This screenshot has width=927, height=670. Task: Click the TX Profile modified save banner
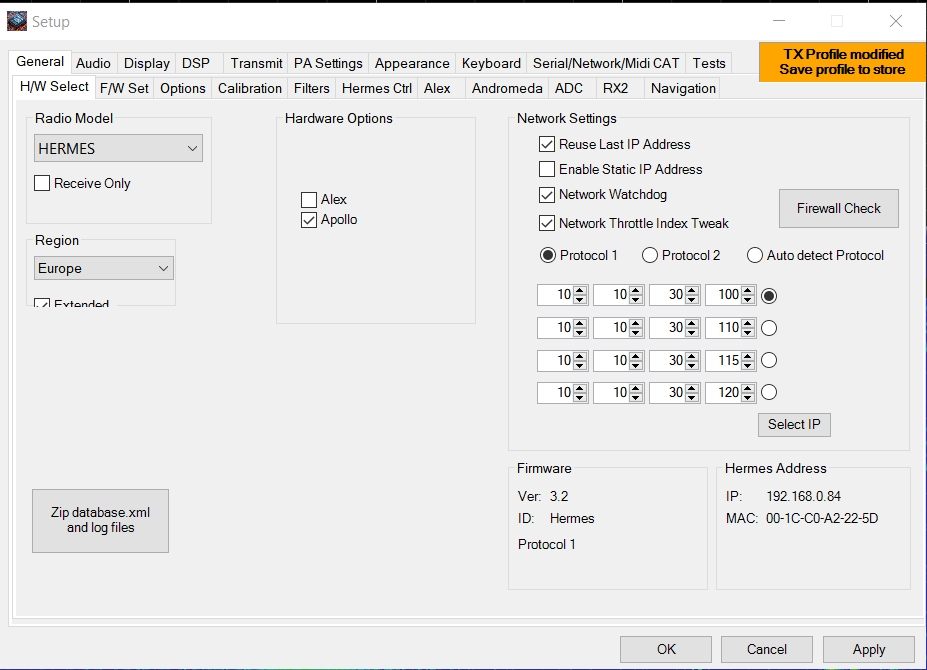[x=842, y=62]
